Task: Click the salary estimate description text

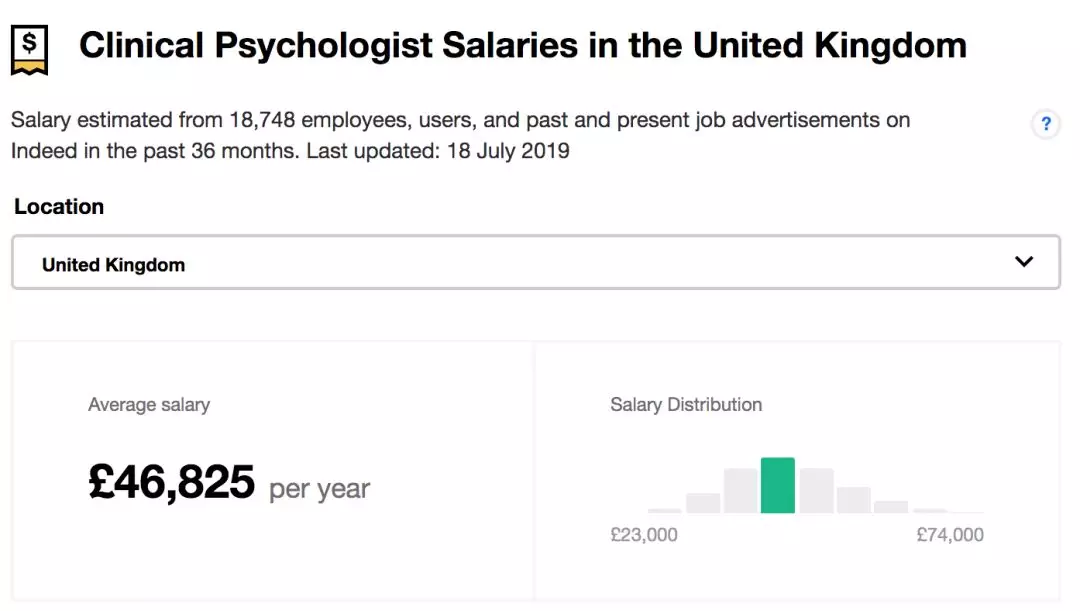Action: pos(460,121)
